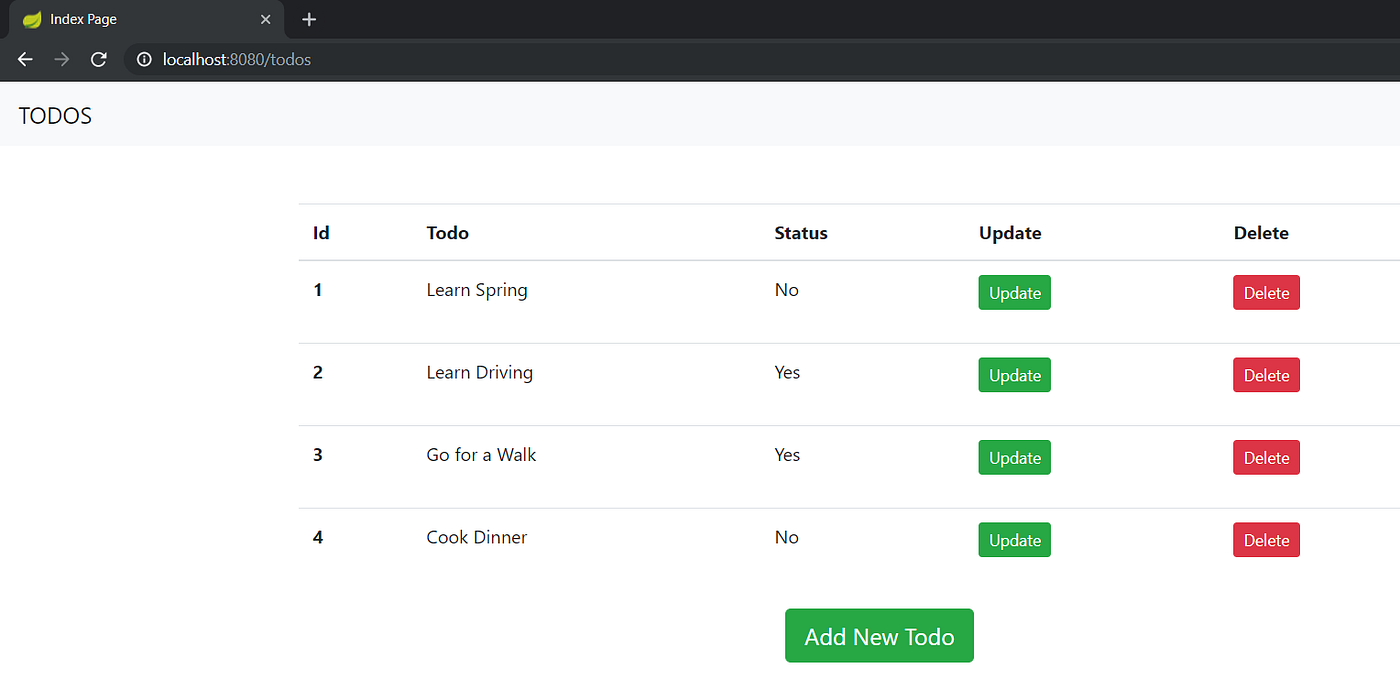
Task: Select the 'Cook Dinner' todo text
Action: point(476,537)
